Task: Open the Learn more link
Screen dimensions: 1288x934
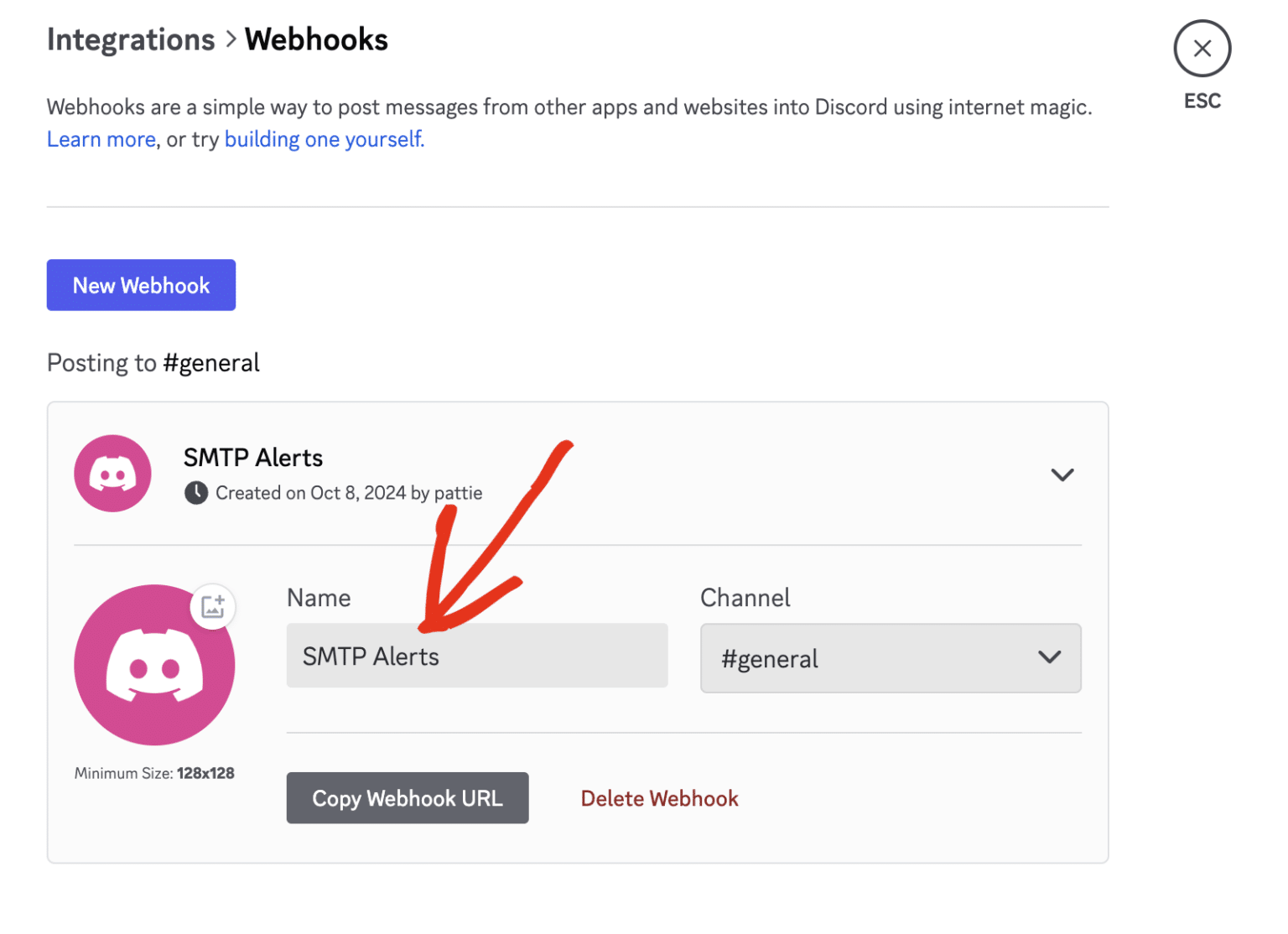Action: 101,138
